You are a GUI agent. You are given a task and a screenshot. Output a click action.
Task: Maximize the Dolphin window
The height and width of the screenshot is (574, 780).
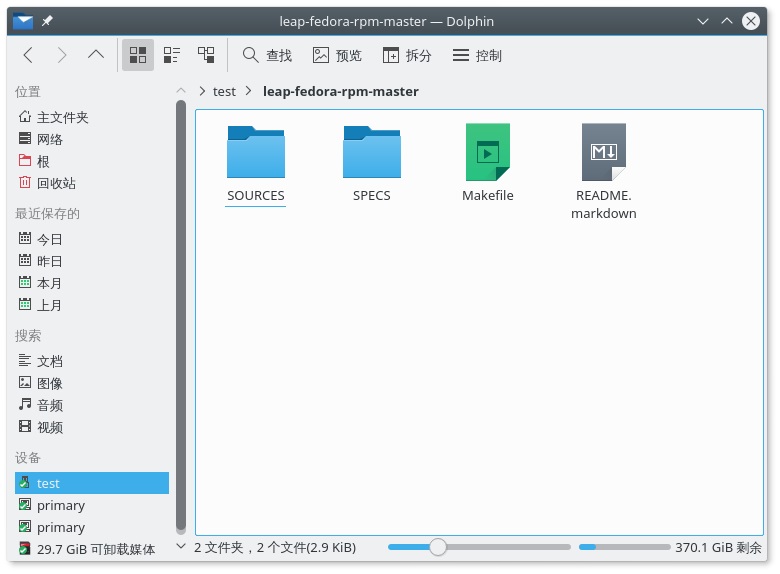pos(727,21)
